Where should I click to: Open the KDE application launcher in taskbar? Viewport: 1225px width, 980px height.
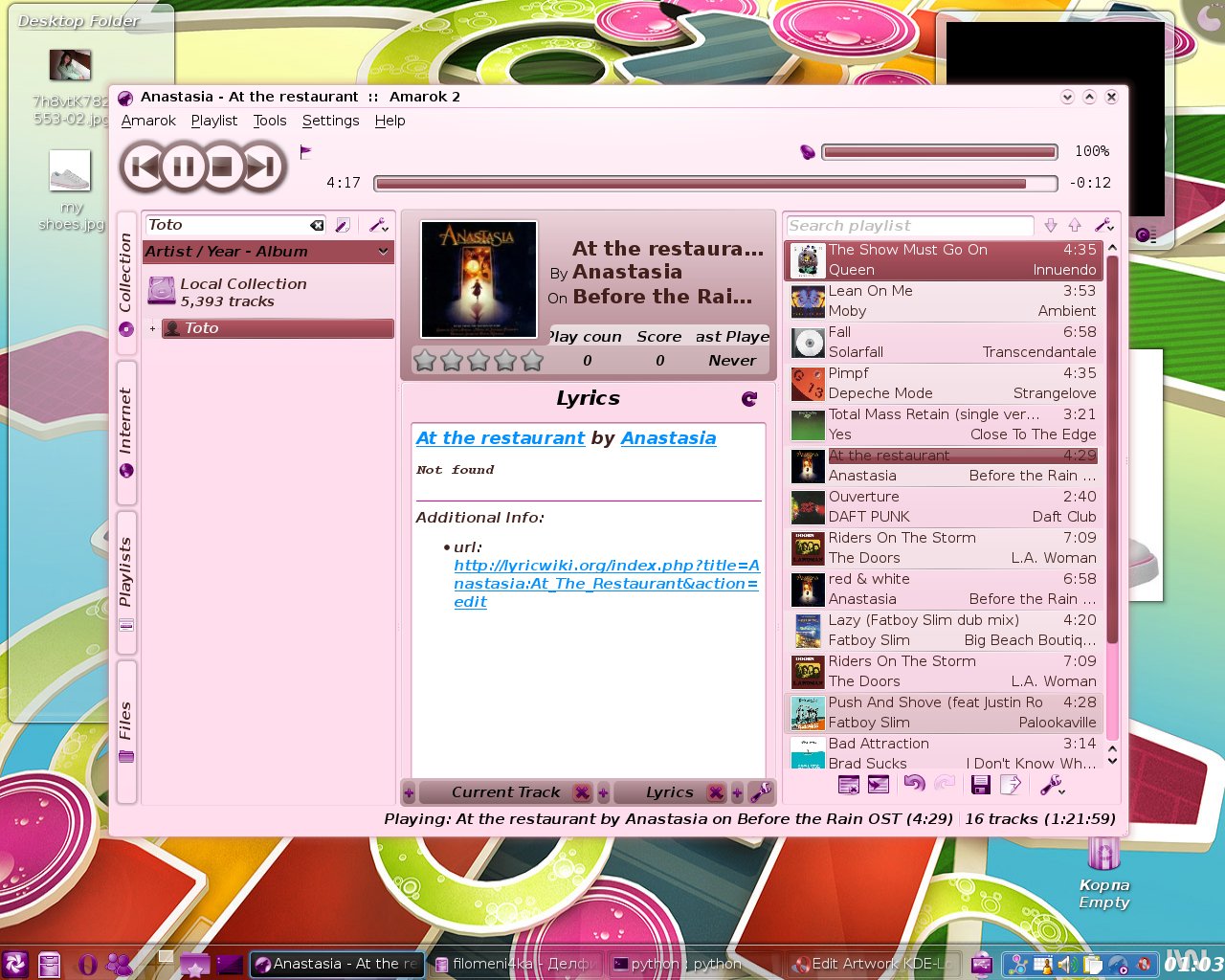[x=15, y=964]
